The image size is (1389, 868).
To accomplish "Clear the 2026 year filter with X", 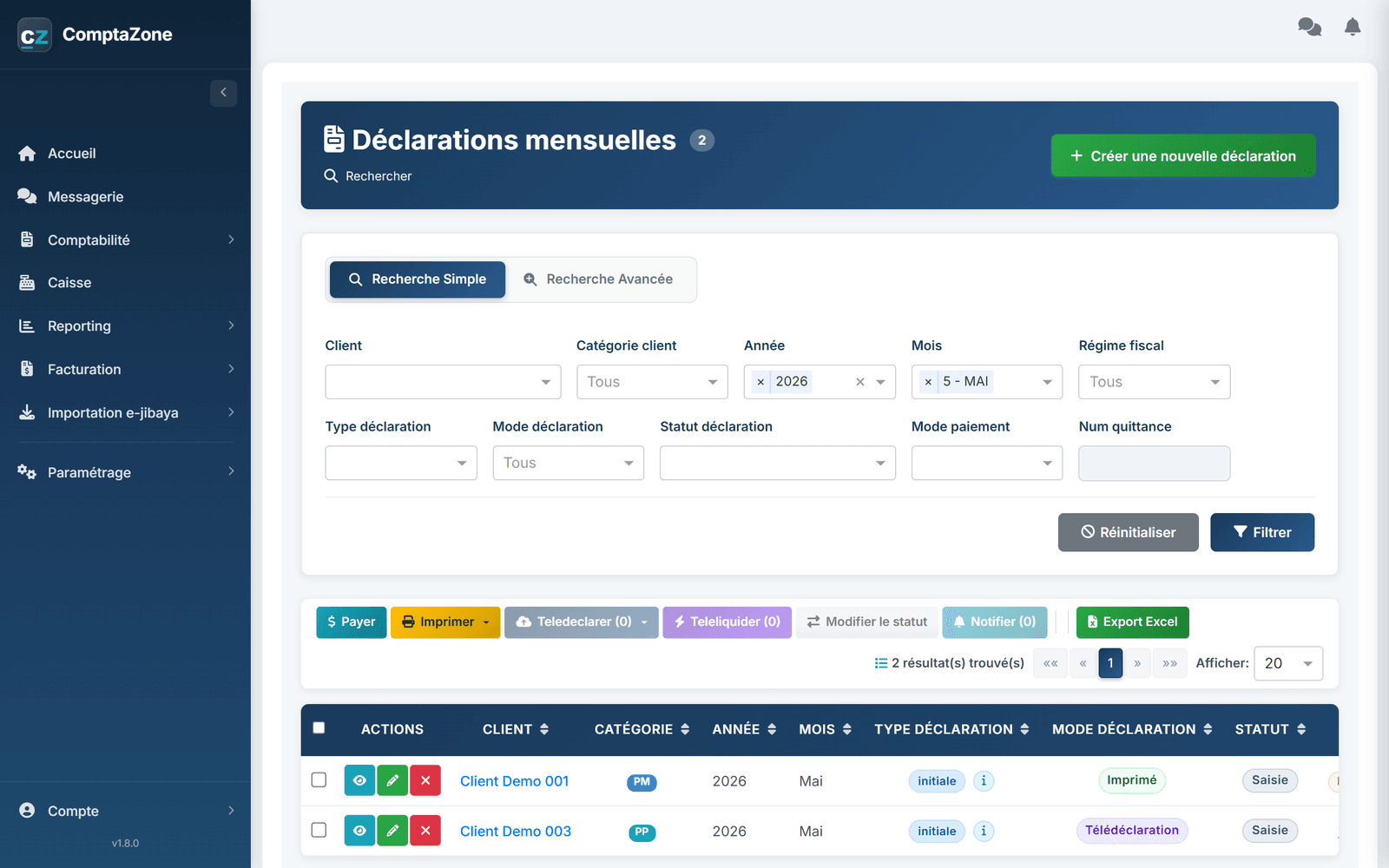I will click(x=860, y=382).
